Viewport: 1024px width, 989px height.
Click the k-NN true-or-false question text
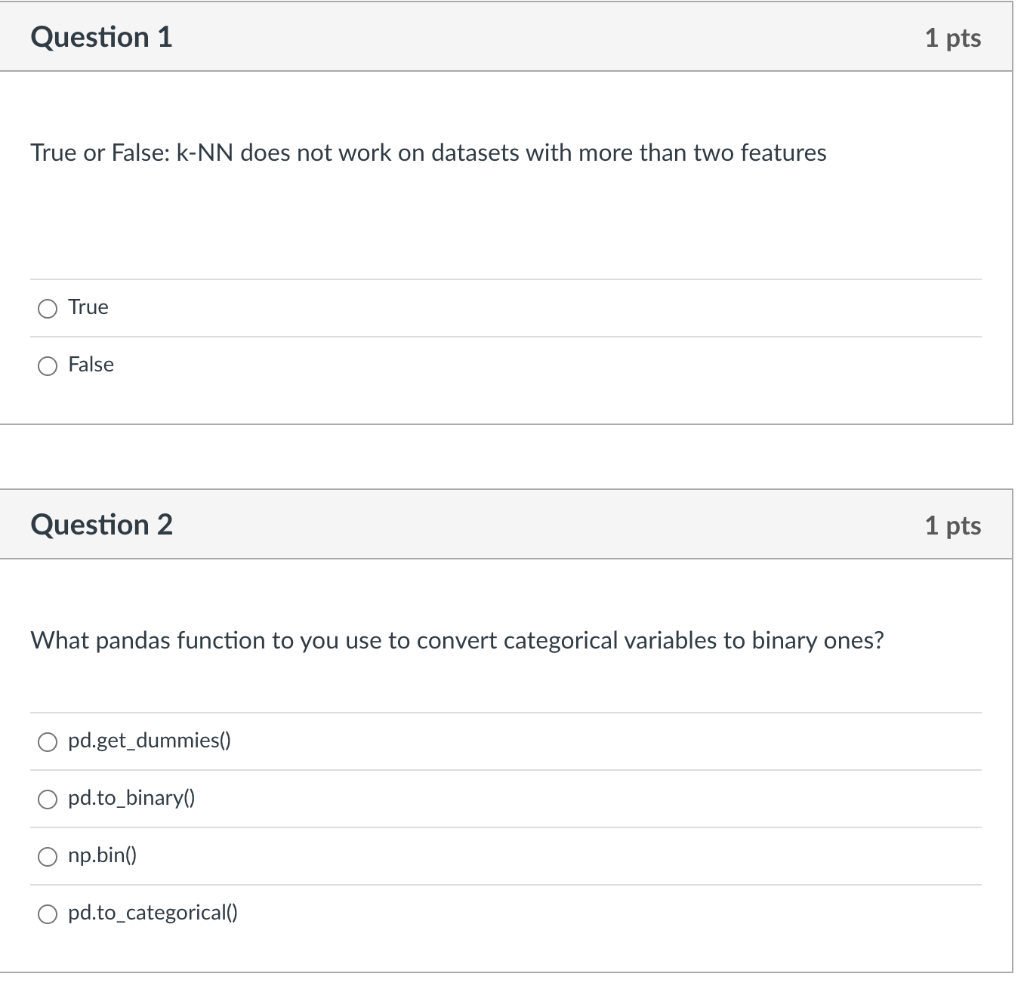coord(428,153)
